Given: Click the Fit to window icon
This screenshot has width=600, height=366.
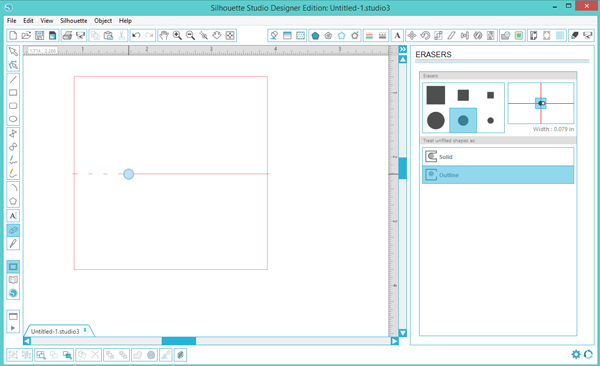Looking at the screenshot, I should point(230,36).
